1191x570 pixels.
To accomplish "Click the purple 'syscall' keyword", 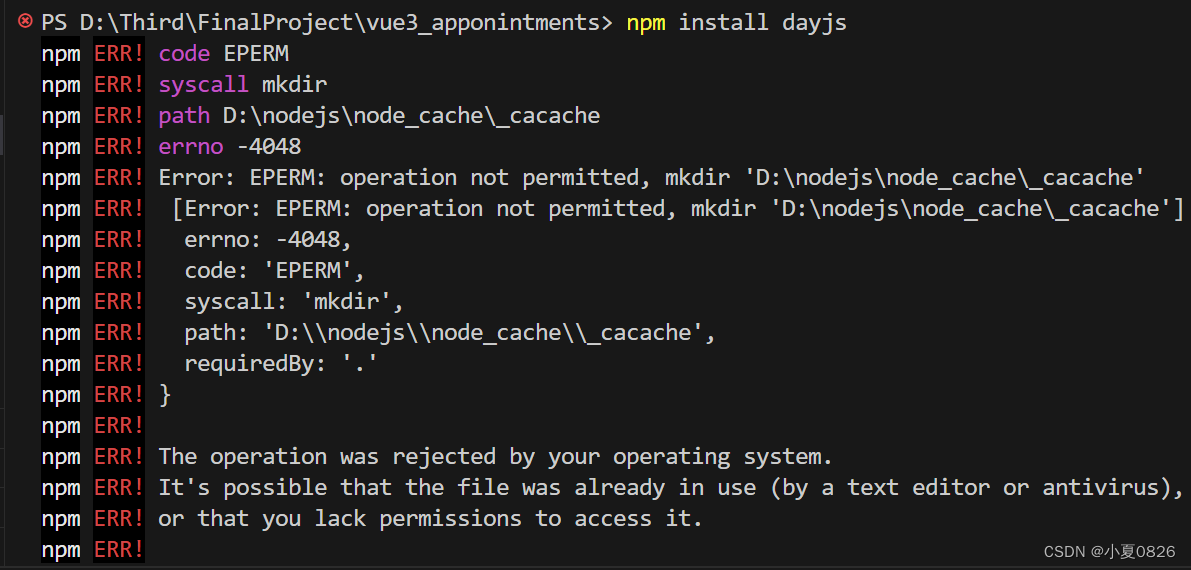I will coord(204,85).
